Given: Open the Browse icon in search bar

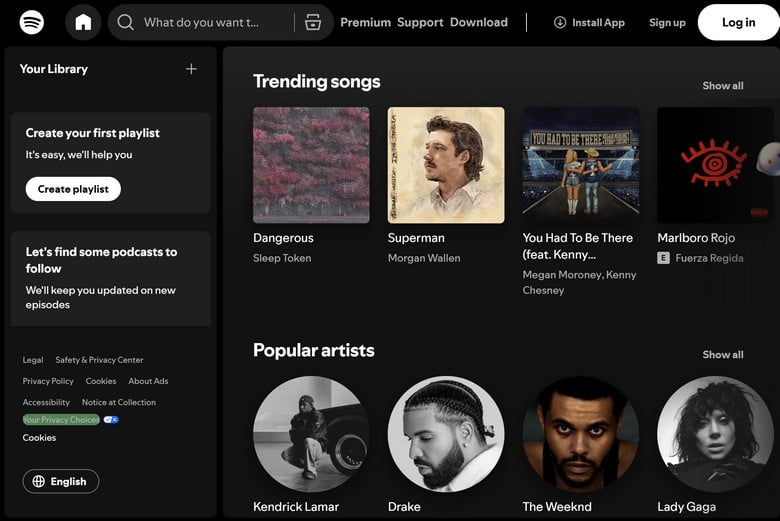Looking at the screenshot, I should (x=312, y=22).
